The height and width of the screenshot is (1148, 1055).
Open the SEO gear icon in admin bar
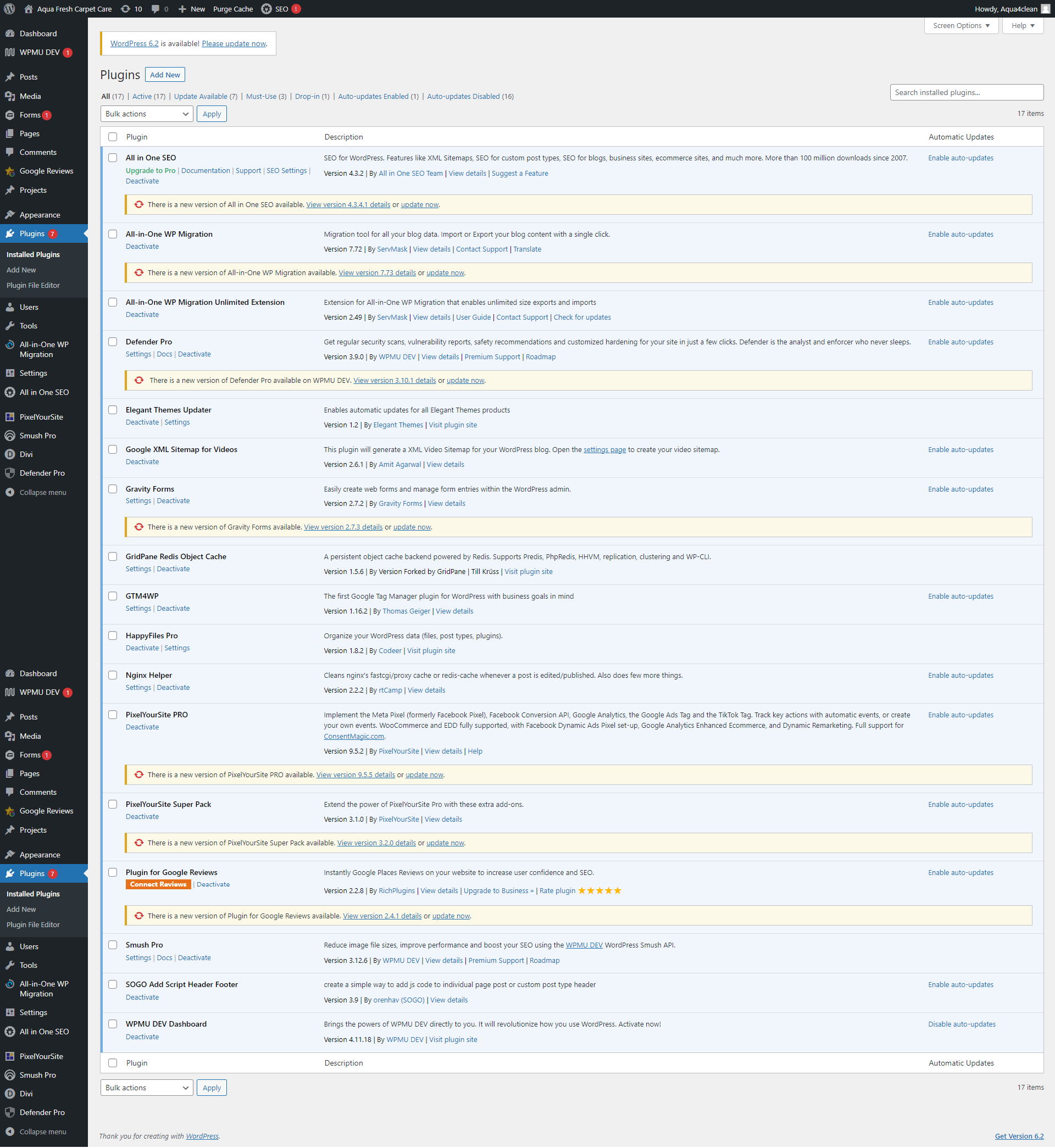pos(266,9)
